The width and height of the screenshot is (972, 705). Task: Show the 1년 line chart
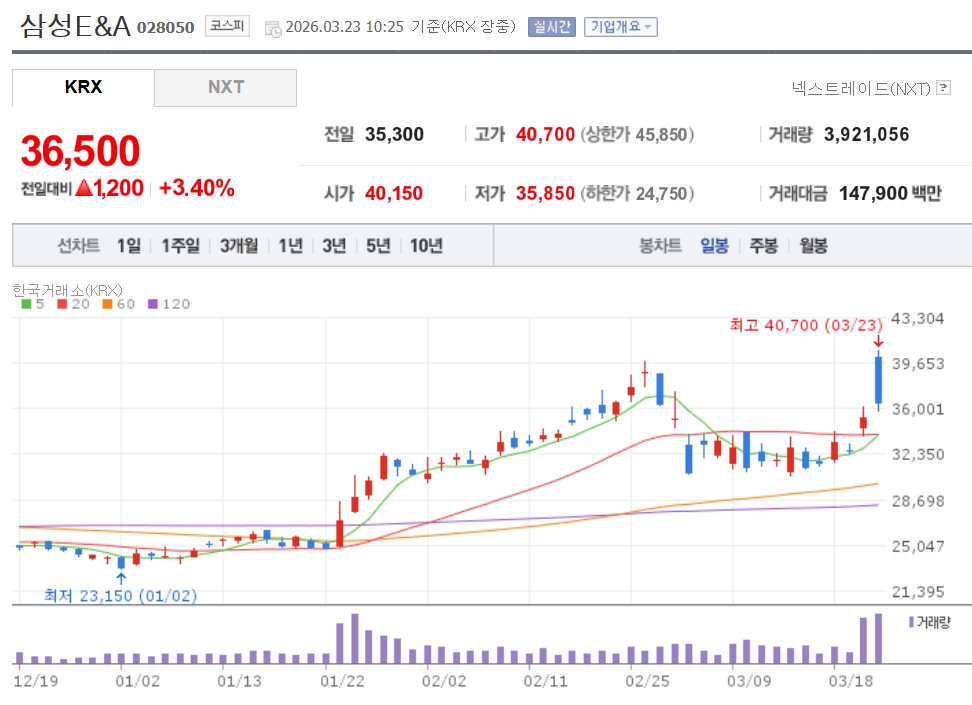290,246
